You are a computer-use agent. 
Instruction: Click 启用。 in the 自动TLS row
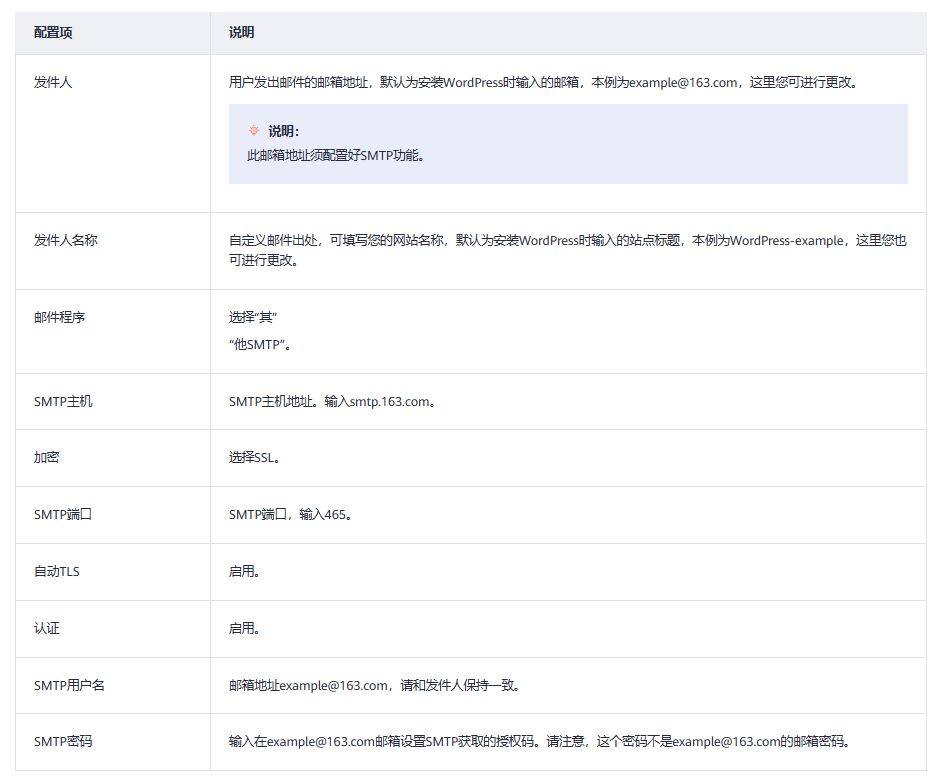(x=244, y=571)
